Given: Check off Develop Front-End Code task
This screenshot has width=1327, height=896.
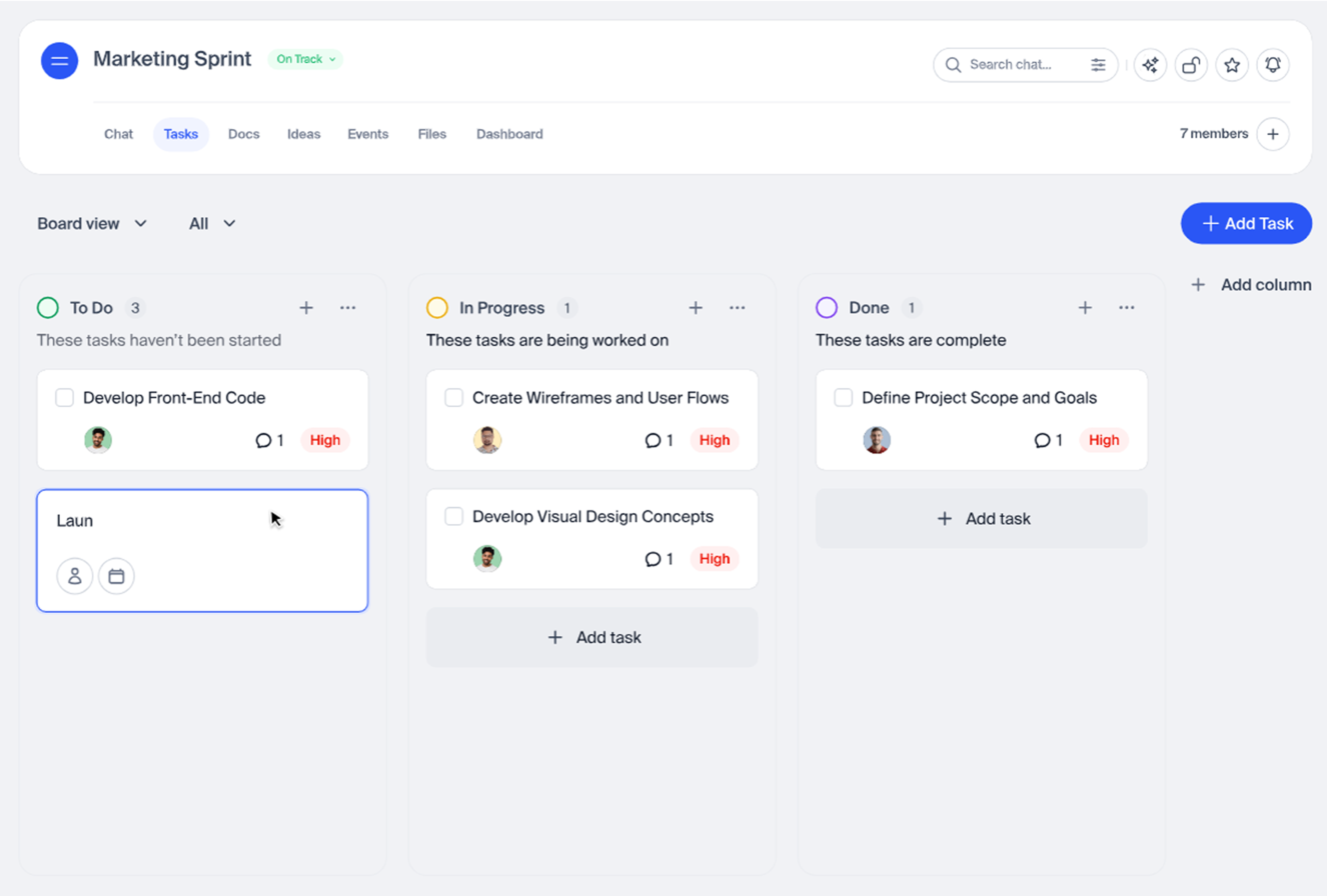Looking at the screenshot, I should click(65, 398).
